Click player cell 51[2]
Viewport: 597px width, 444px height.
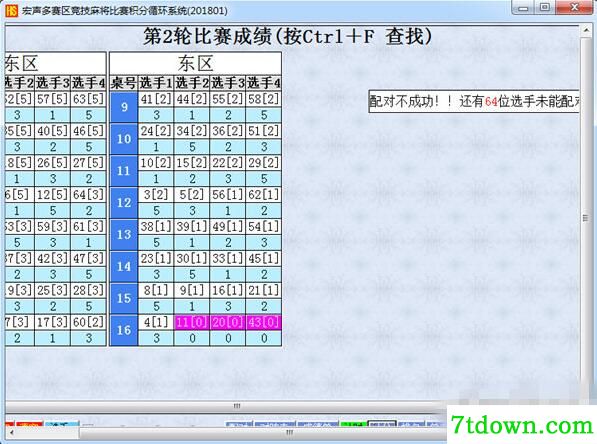[263, 131]
